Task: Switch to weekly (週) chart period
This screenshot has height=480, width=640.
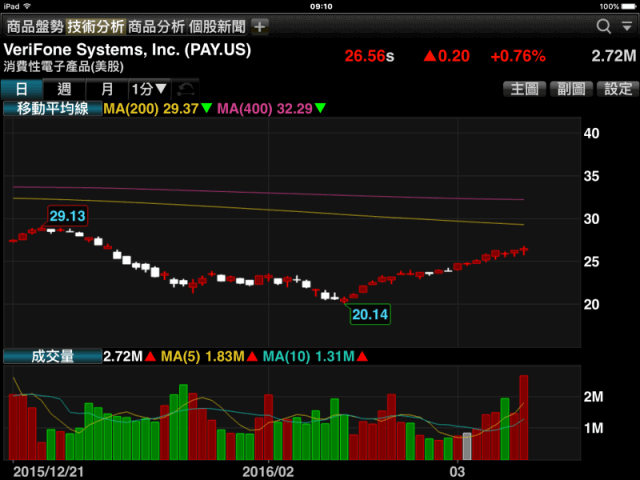Action: point(64,89)
